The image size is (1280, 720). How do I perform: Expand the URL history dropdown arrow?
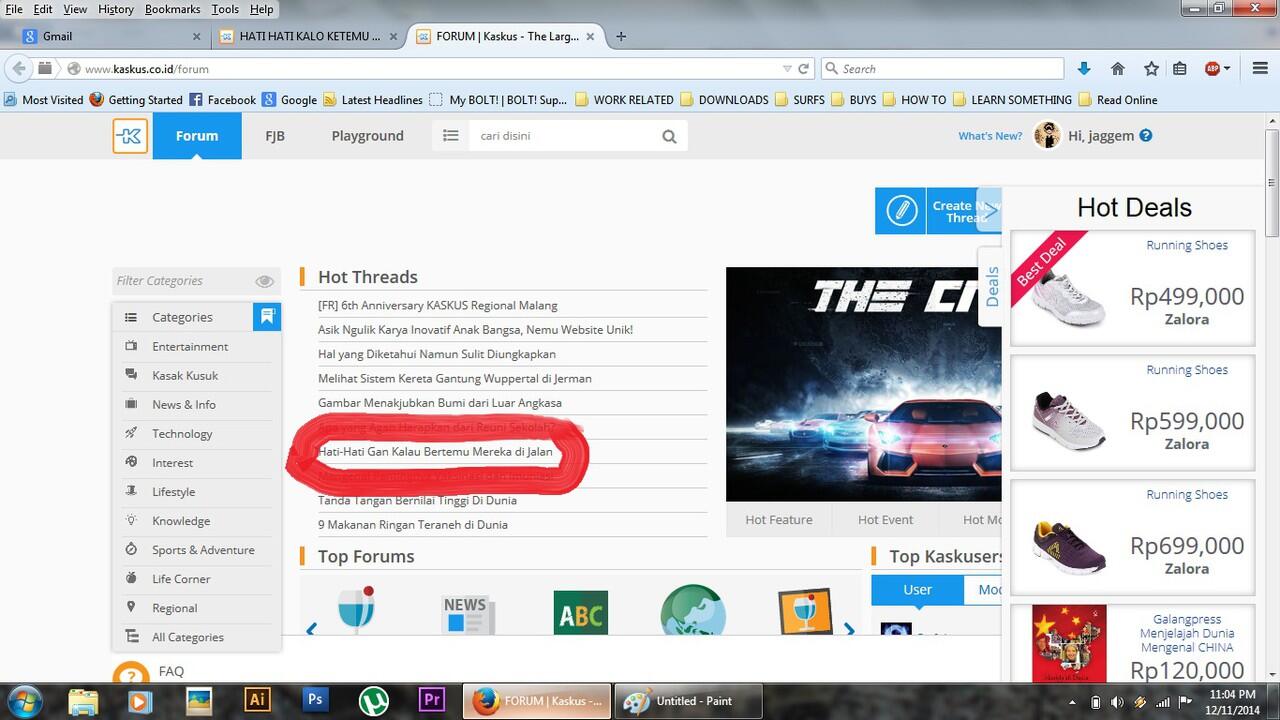pos(787,69)
